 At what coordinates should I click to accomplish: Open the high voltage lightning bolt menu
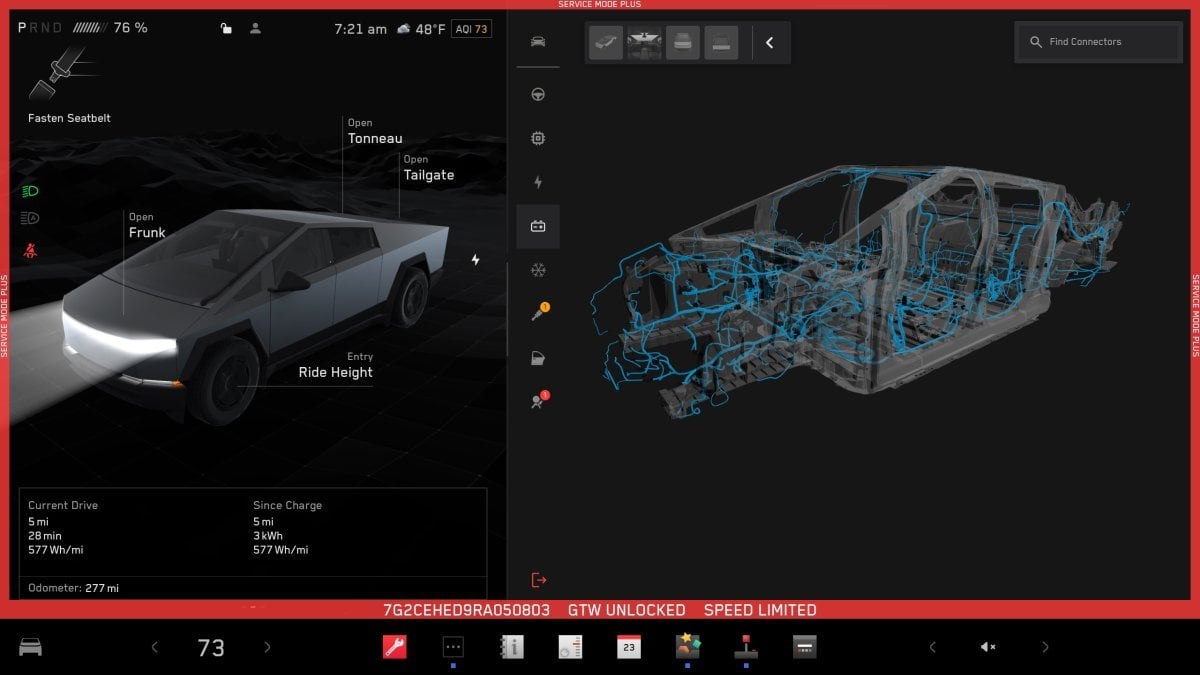coord(538,182)
